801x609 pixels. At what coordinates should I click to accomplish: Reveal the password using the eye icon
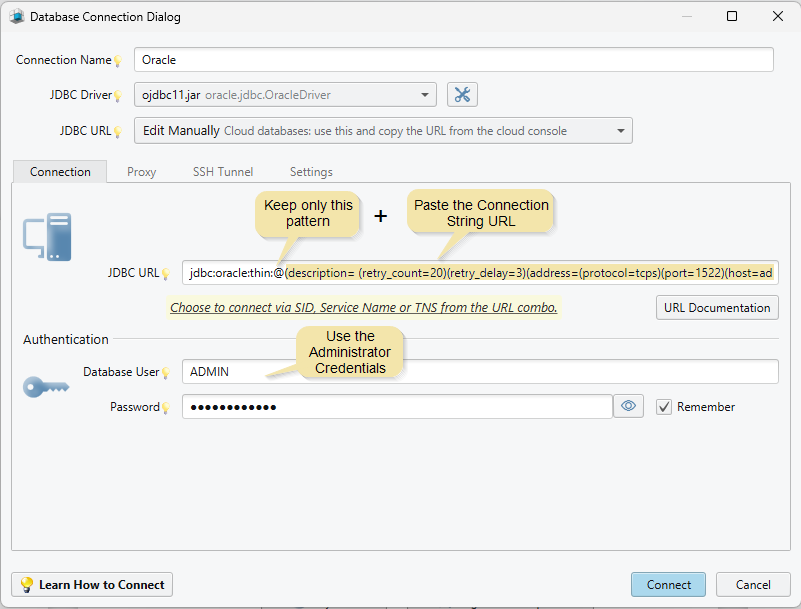tap(628, 405)
